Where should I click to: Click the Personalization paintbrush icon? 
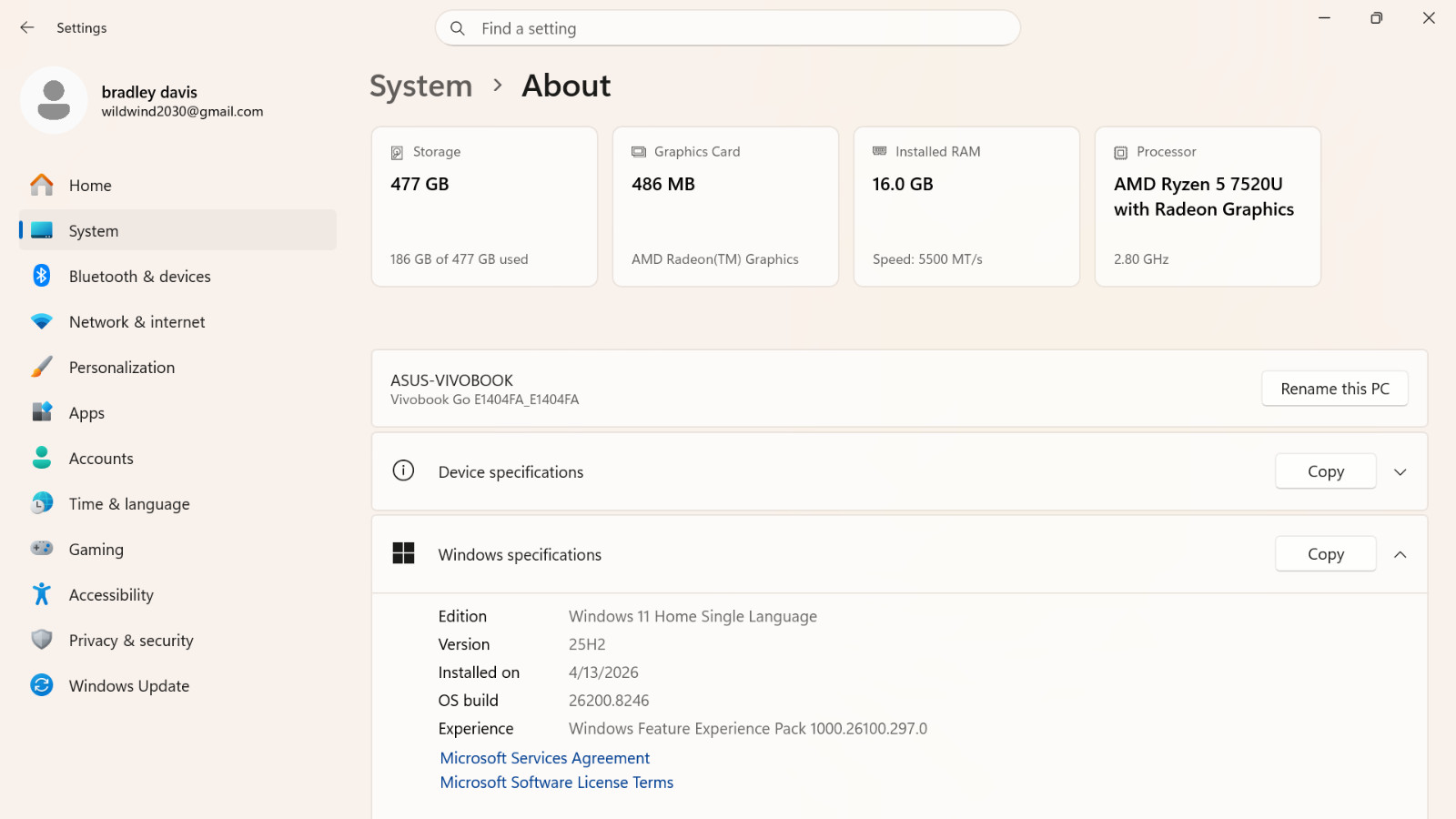click(x=42, y=367)
